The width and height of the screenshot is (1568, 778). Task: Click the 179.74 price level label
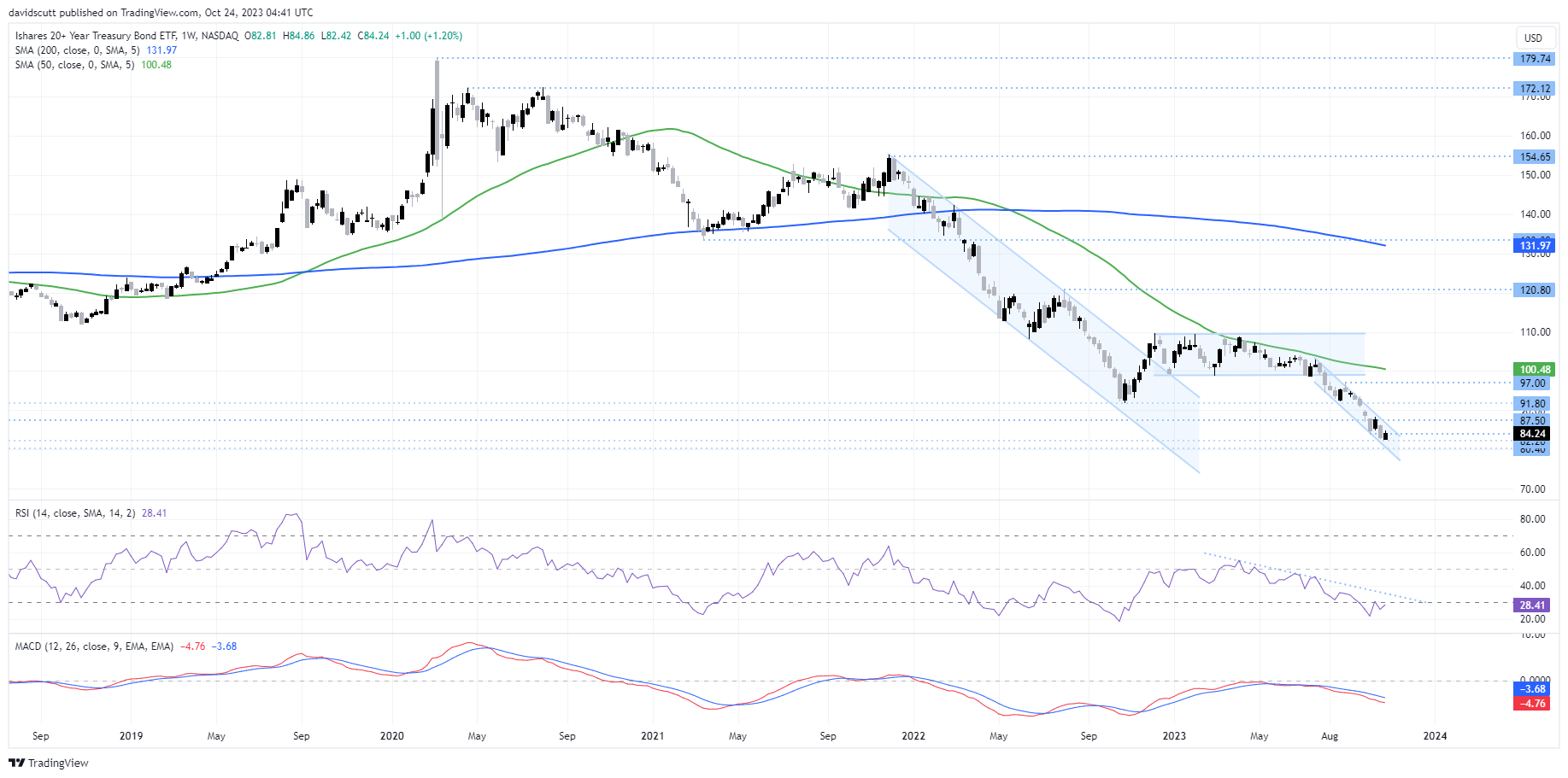pos(1535,59)
